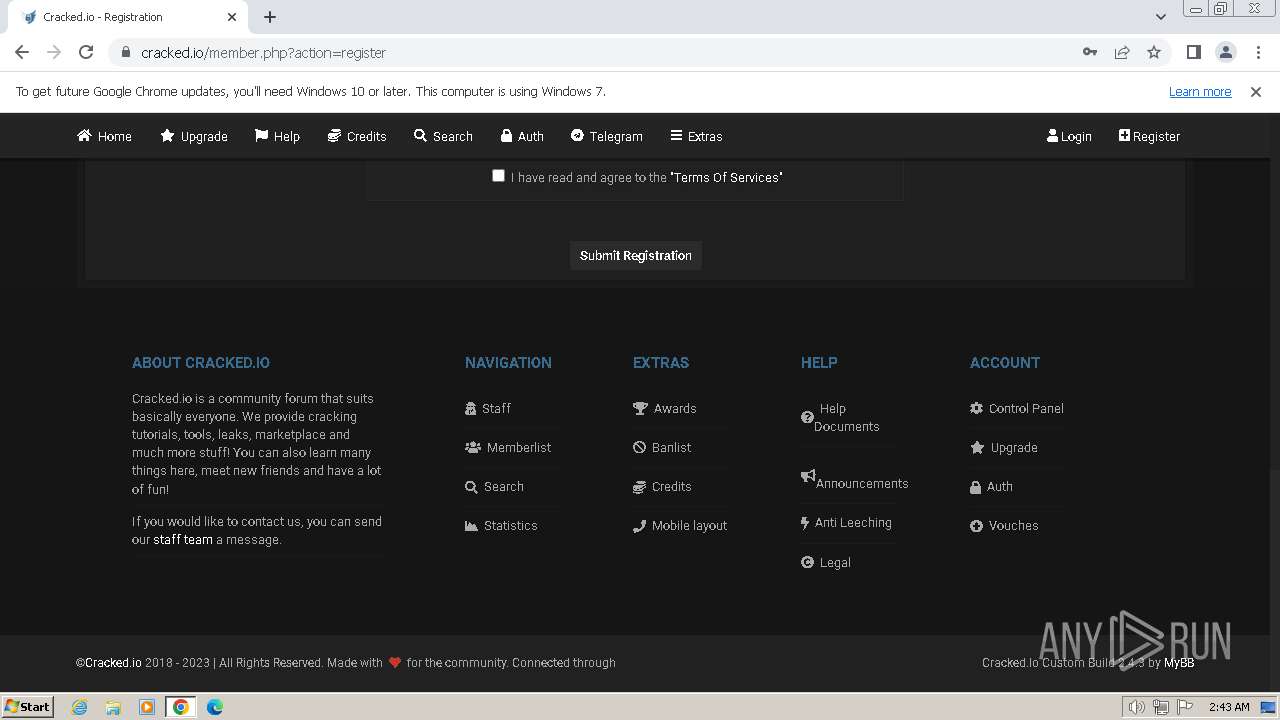Open a new tab with the plus button
The width and height of the screenshot is (1280, 720).
[x=270, y=17]
